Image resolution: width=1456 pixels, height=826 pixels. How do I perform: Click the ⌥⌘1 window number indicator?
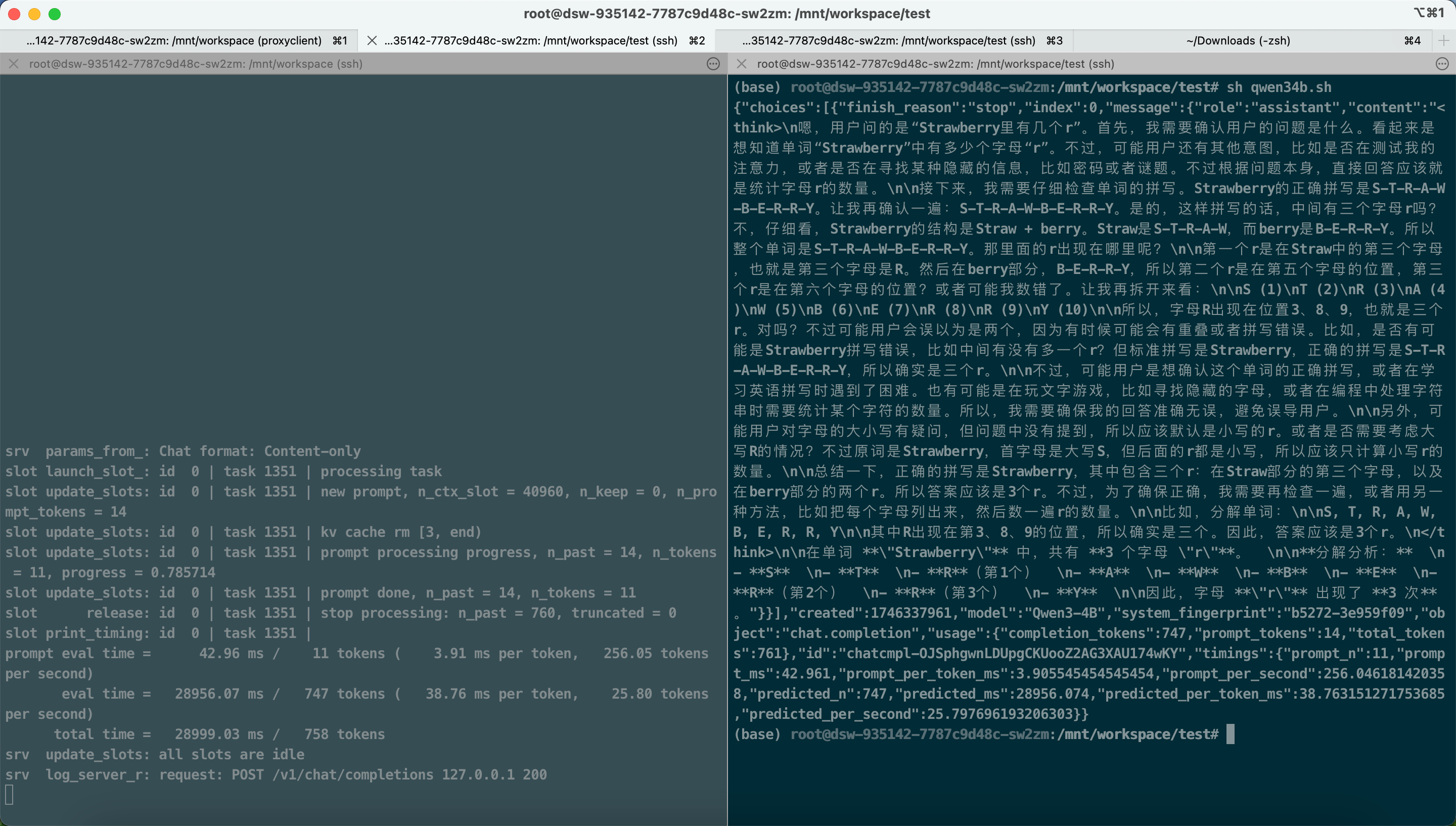click(1428, 13)
